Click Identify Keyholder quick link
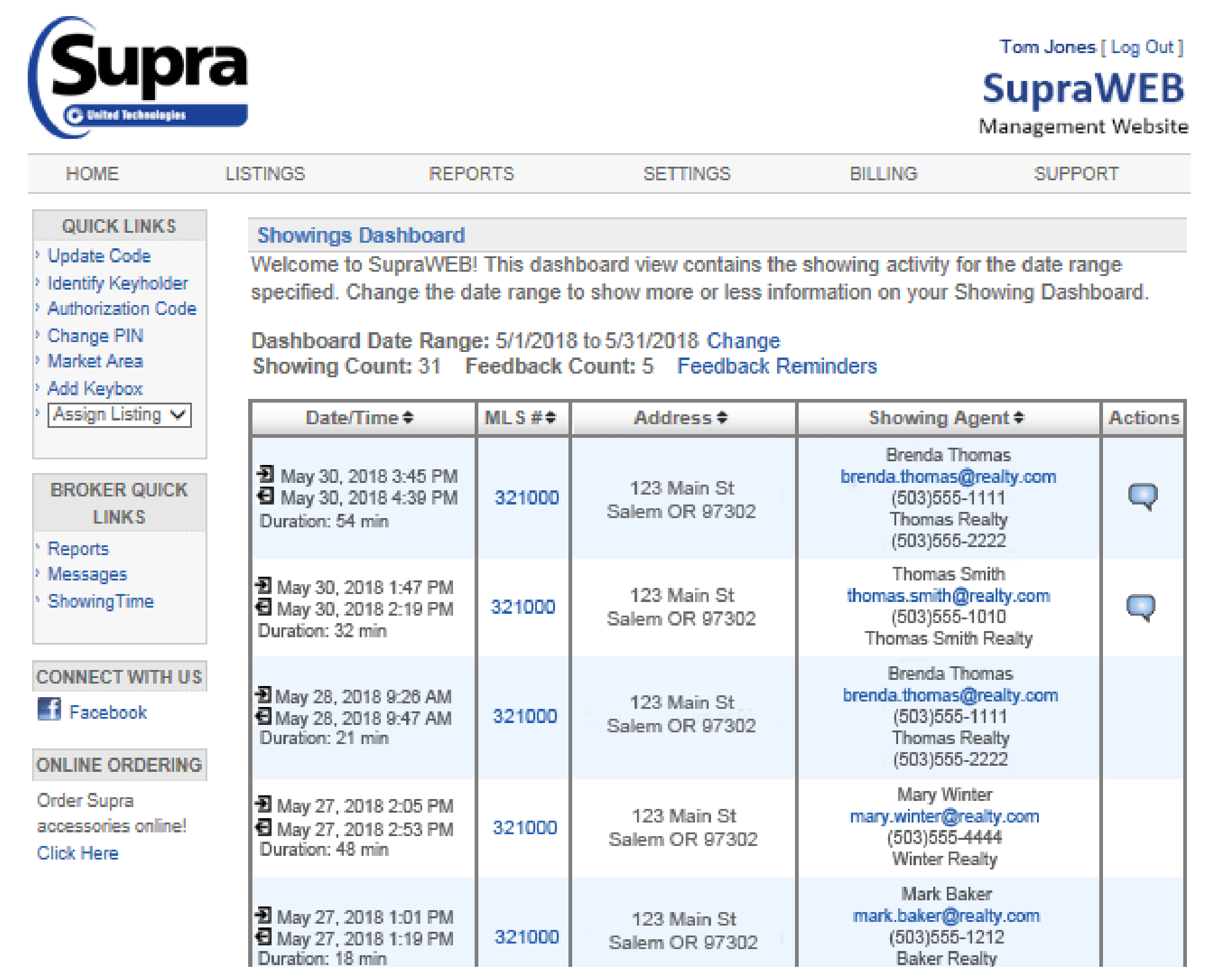Screen dimensions: 1232x967 click(118, 283)
